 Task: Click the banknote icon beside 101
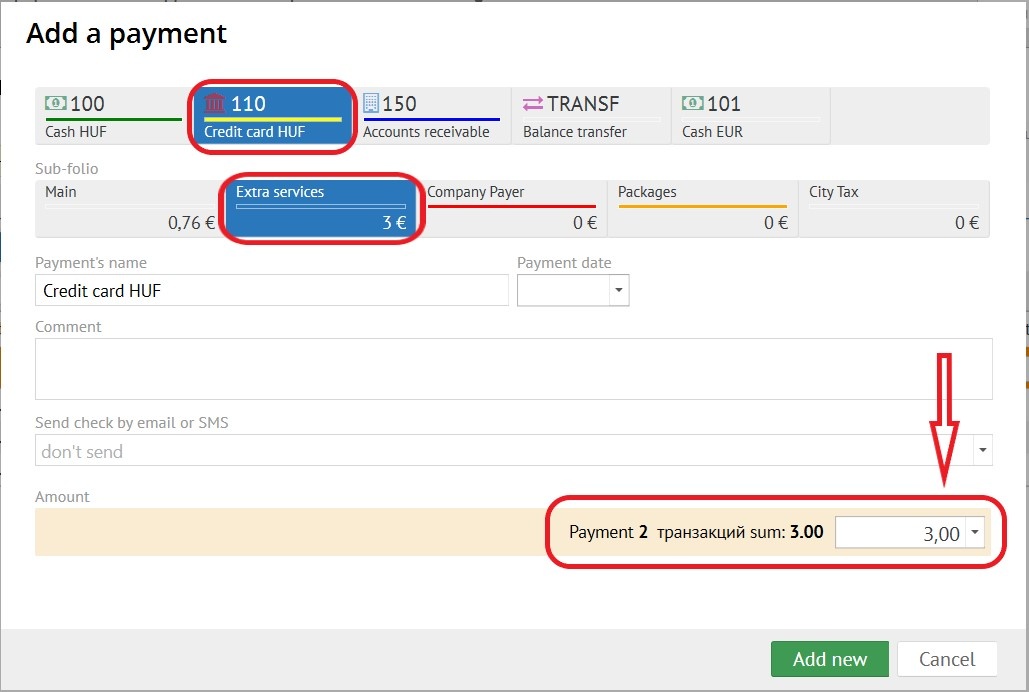tap(692, 103)
